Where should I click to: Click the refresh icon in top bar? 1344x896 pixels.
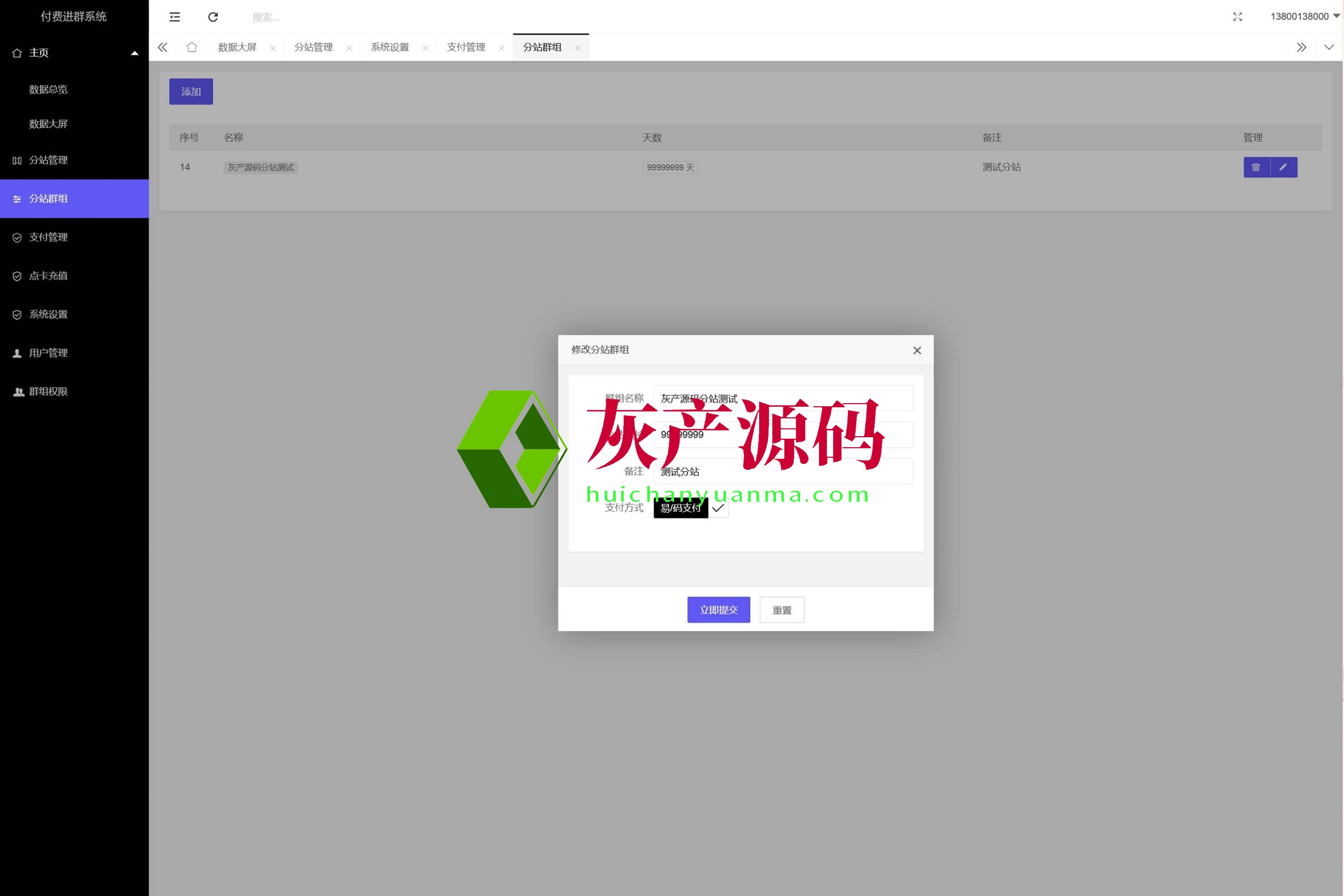(213, 17)
